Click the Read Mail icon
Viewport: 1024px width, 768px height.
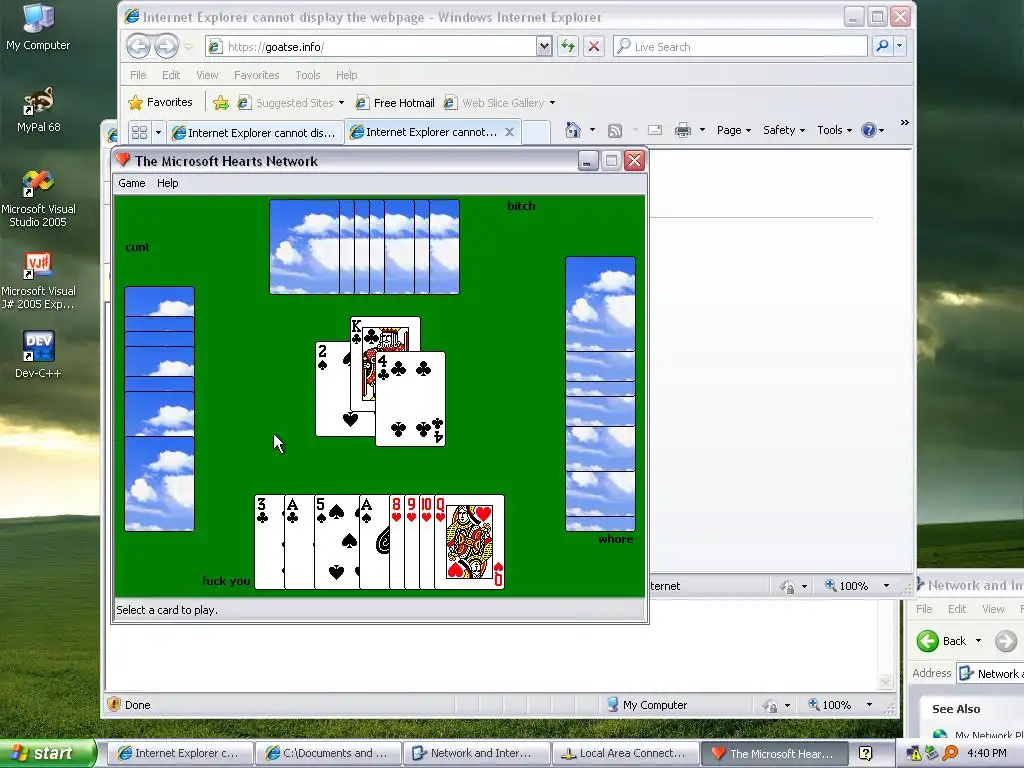click(x=654, y=130)
